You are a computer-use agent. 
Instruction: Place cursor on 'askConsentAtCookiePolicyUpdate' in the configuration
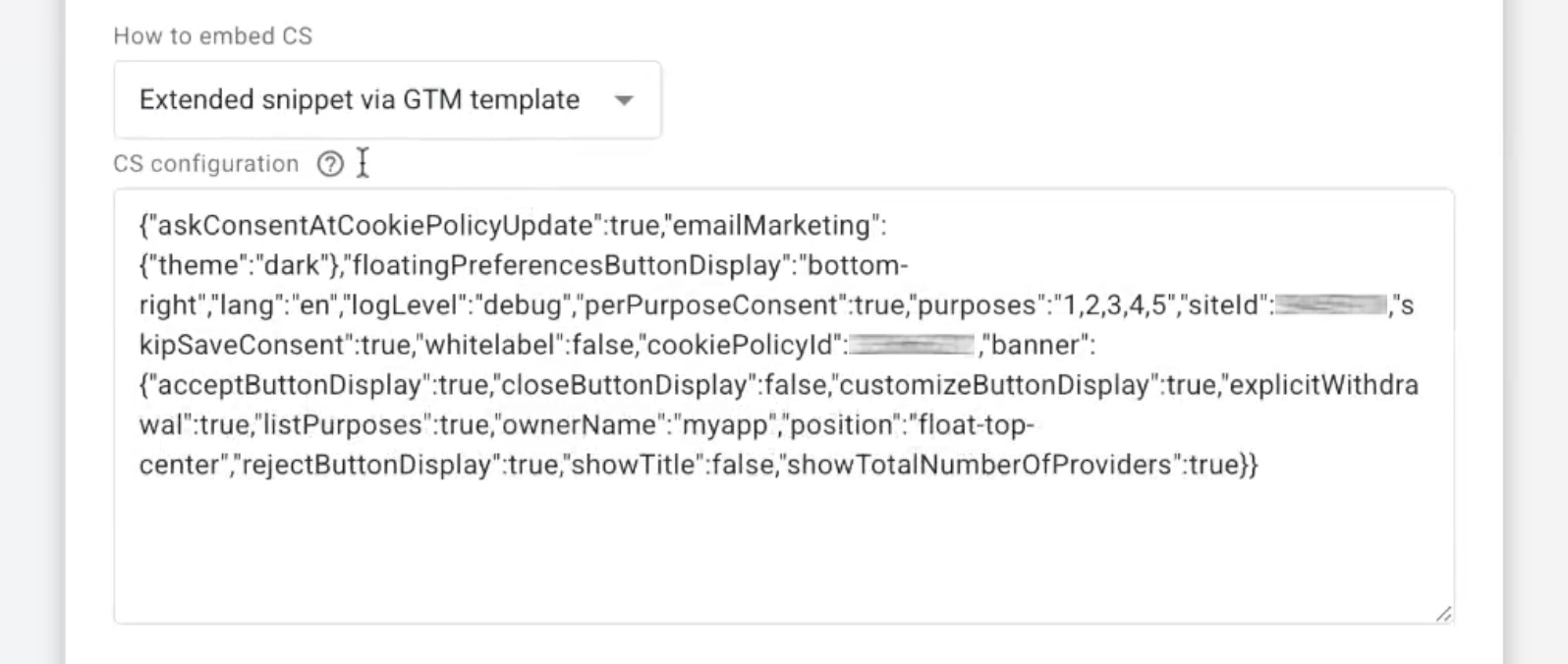(374, 226)
